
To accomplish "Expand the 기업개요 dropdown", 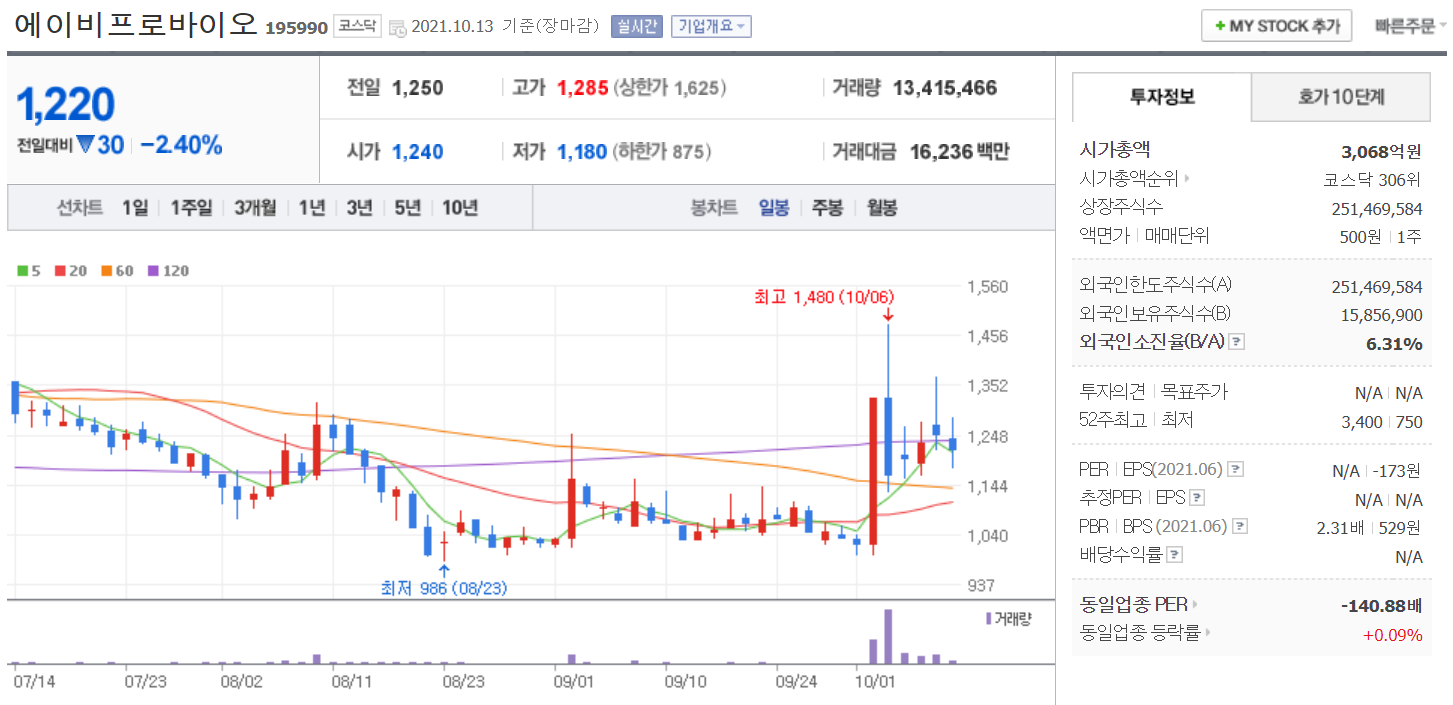I will click(x=711, y=27).
